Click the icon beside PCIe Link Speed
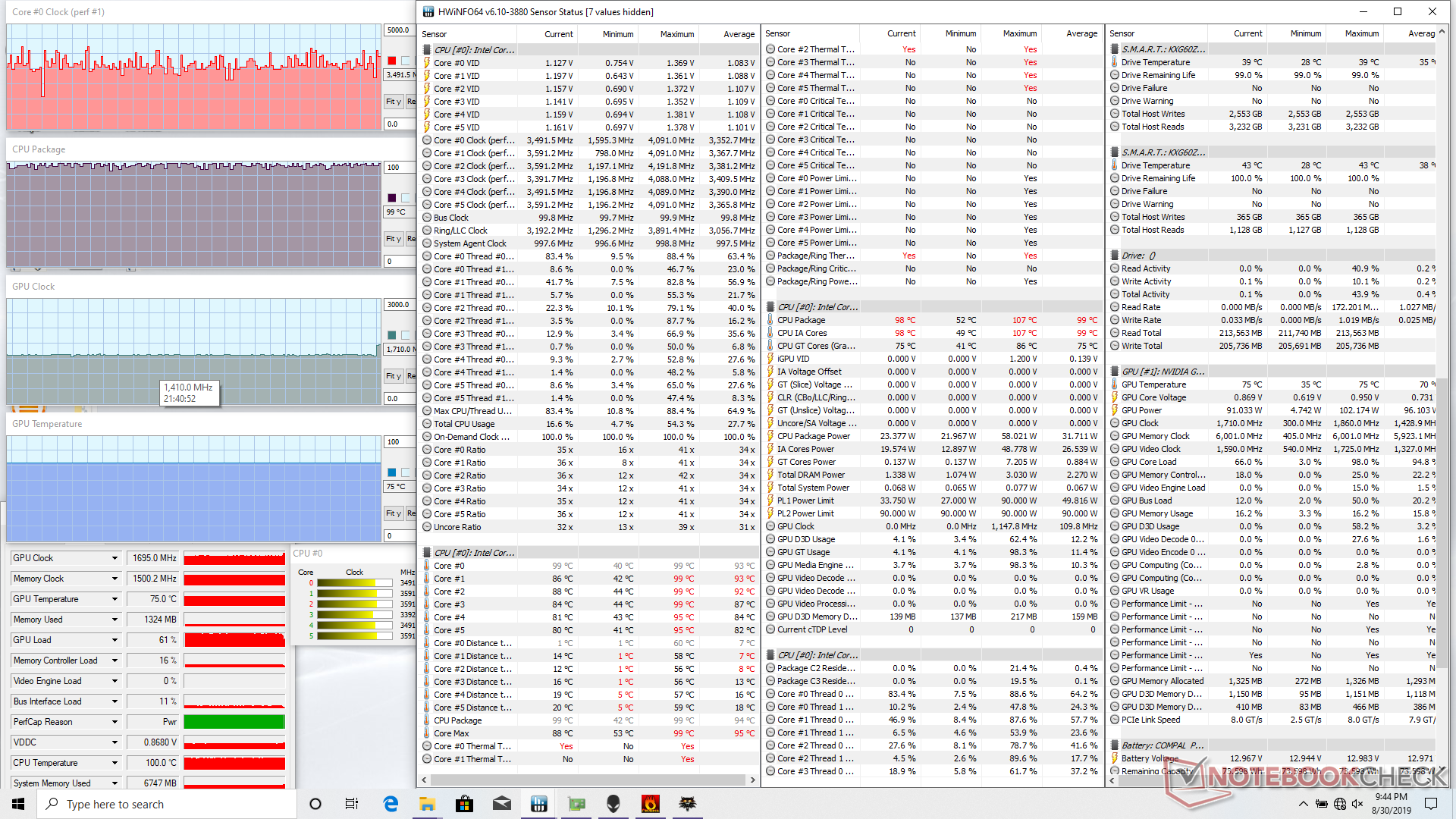 1115,720
